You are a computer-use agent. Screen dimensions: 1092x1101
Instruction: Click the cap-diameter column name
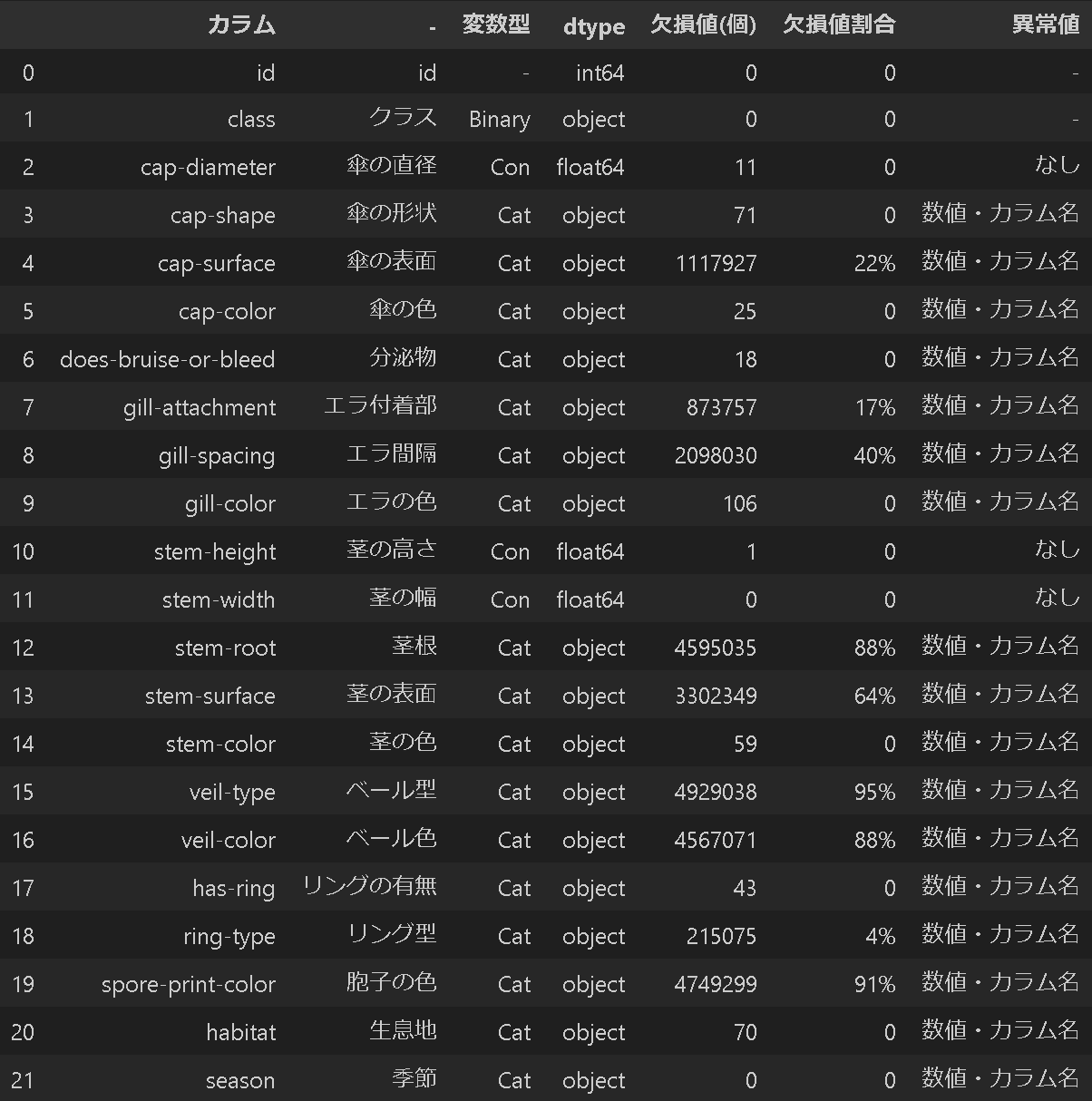[208, 167]
